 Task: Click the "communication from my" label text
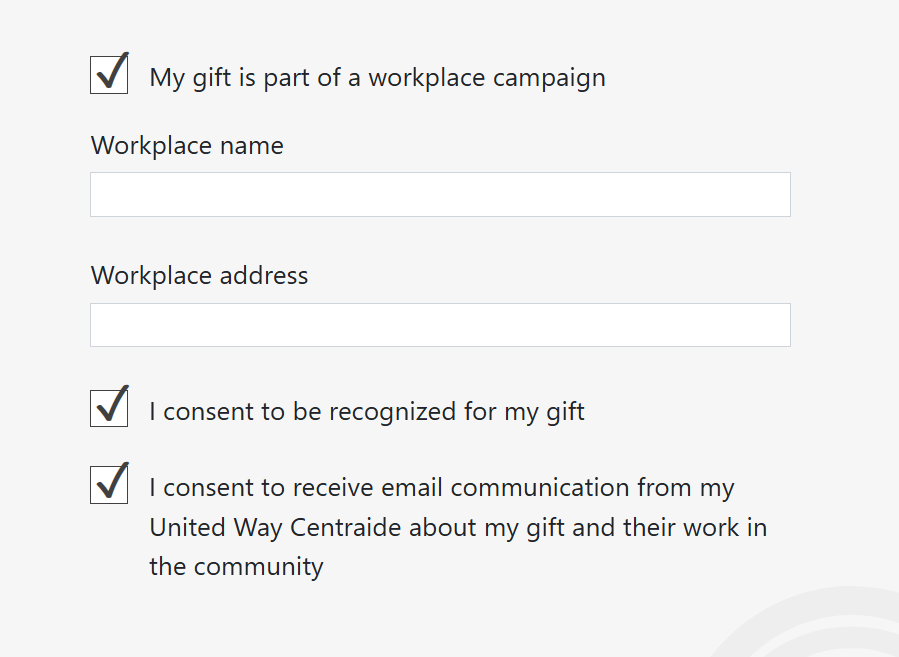[592, 488]
